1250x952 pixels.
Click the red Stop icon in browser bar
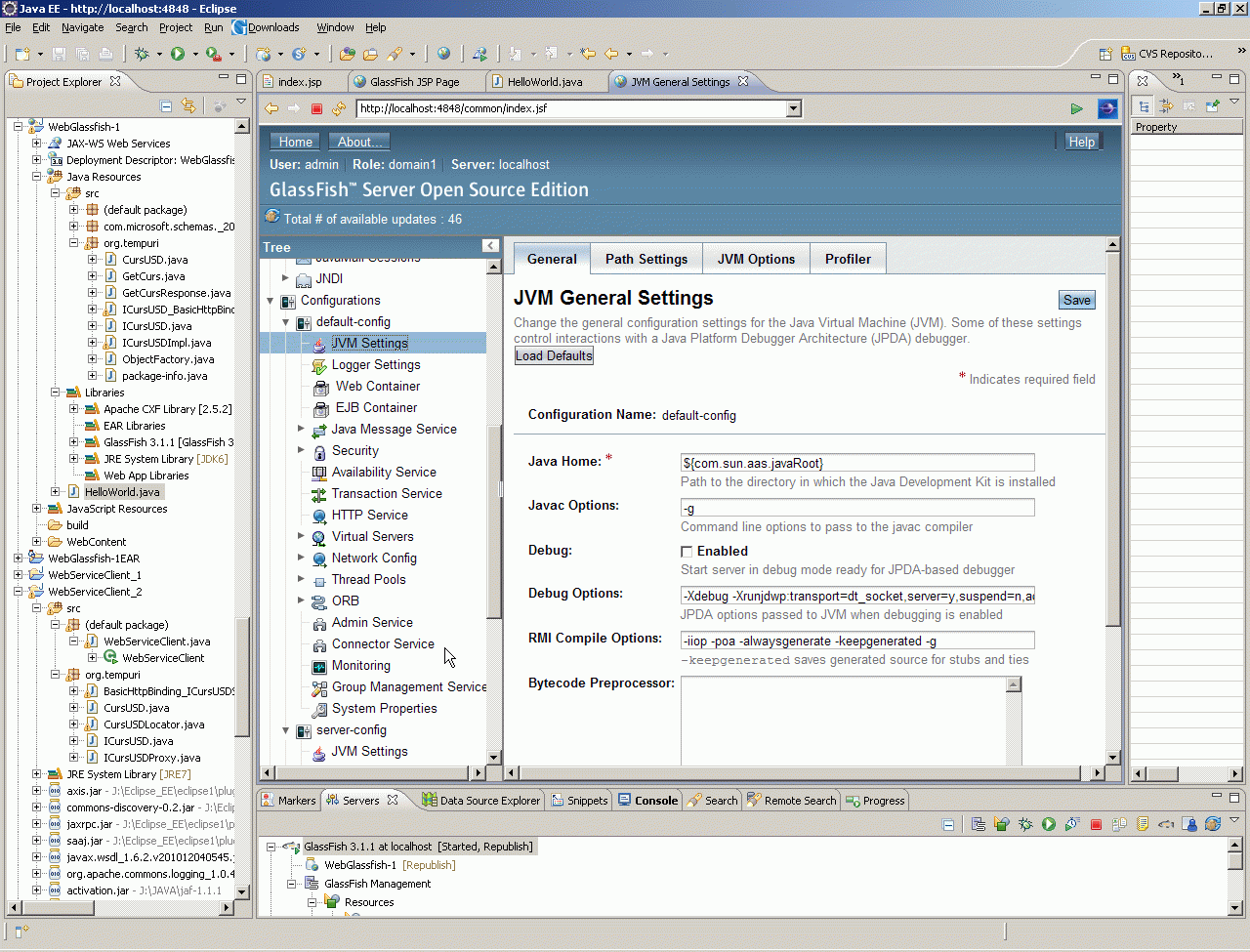click(x=316, y=108)
